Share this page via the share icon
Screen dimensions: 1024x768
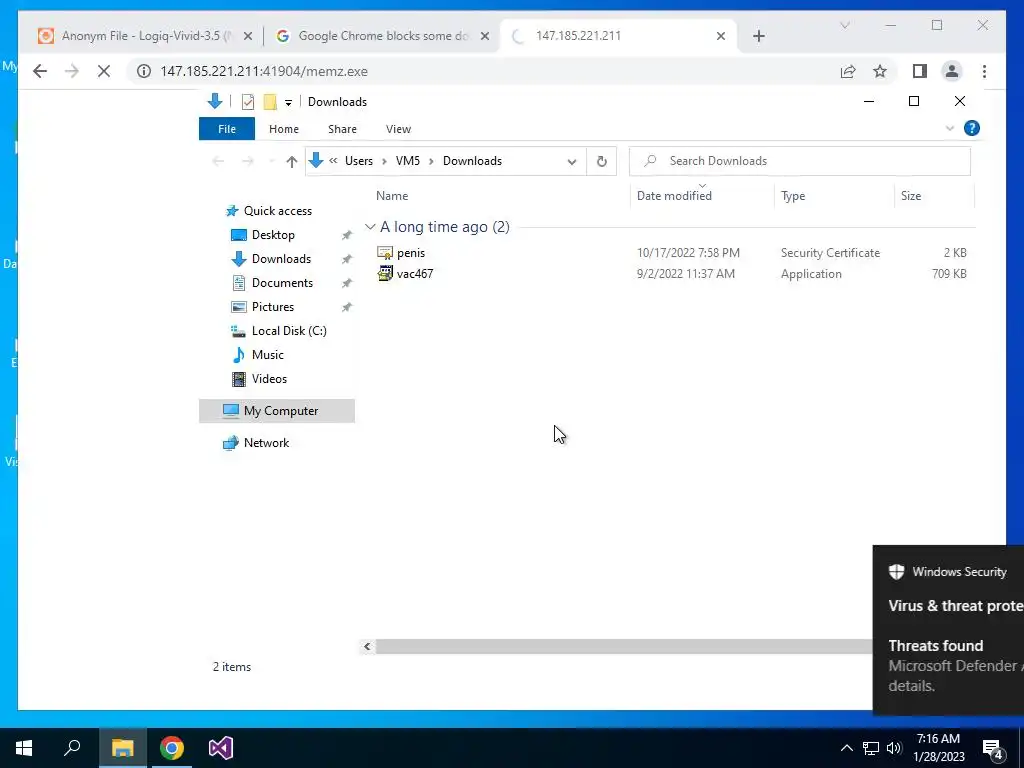pos(848,71)
